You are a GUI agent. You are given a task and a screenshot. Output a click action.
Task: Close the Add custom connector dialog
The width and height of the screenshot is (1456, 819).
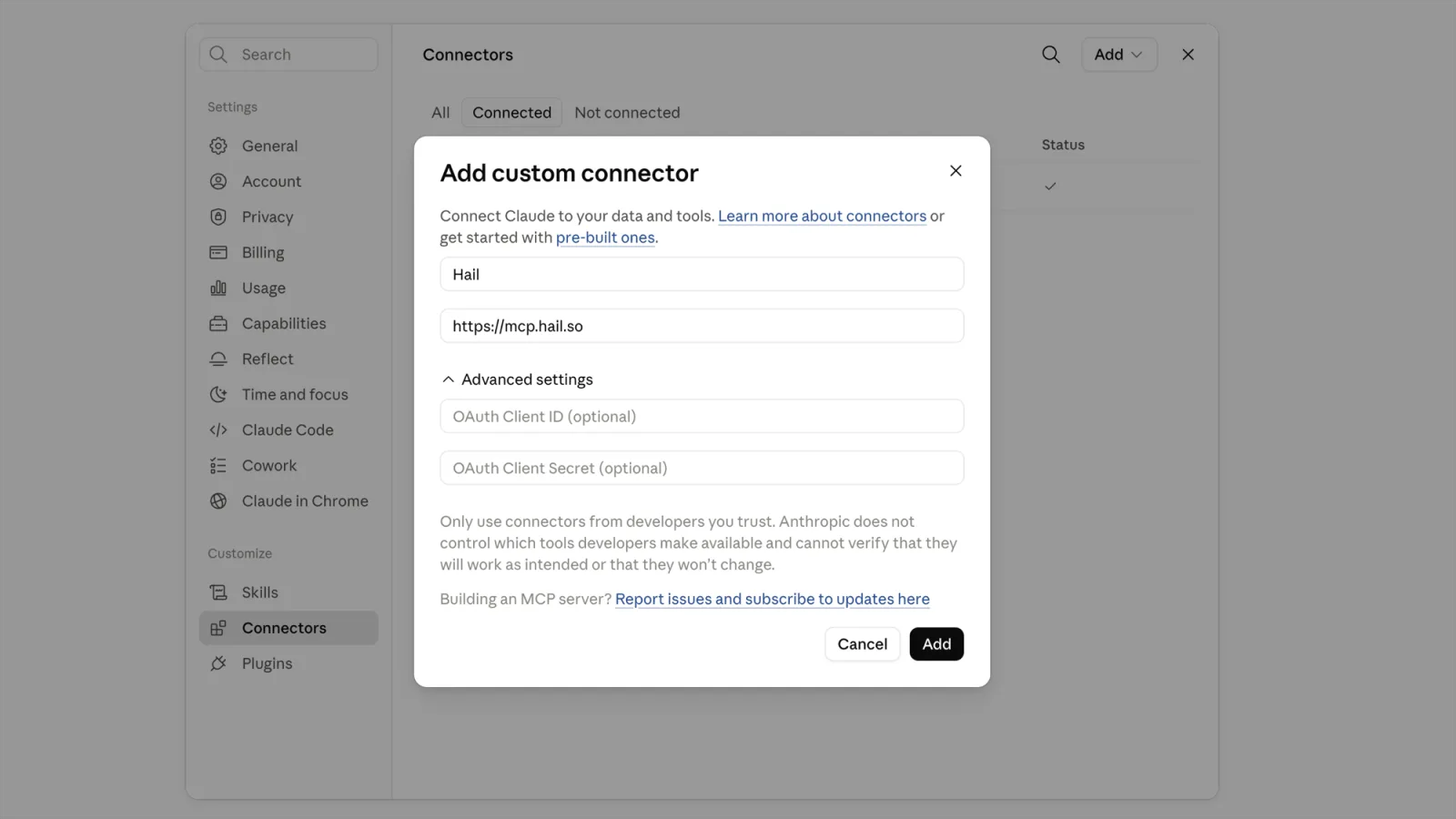(955, 170)
